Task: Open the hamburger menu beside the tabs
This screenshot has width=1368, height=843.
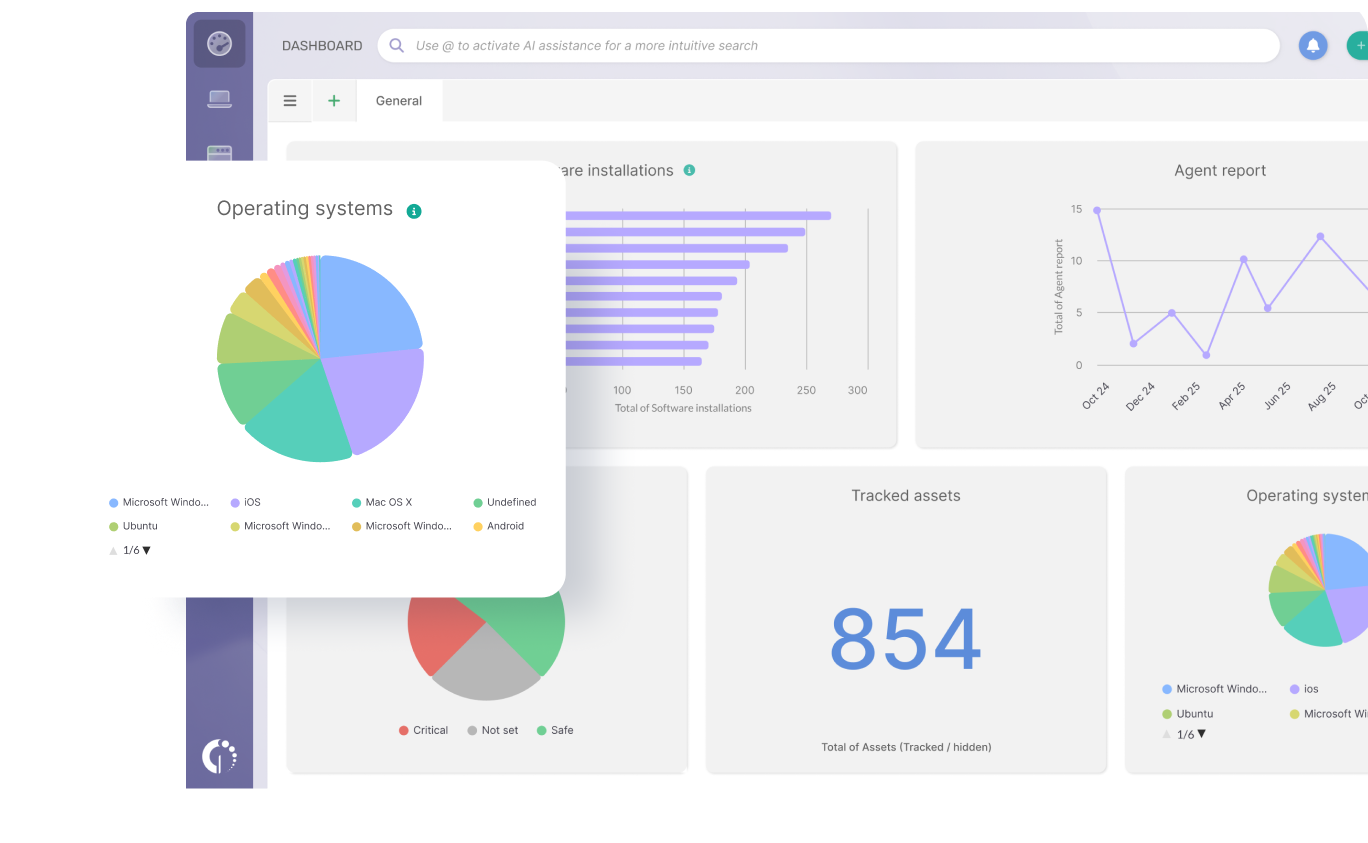Action: coord(290,101)
